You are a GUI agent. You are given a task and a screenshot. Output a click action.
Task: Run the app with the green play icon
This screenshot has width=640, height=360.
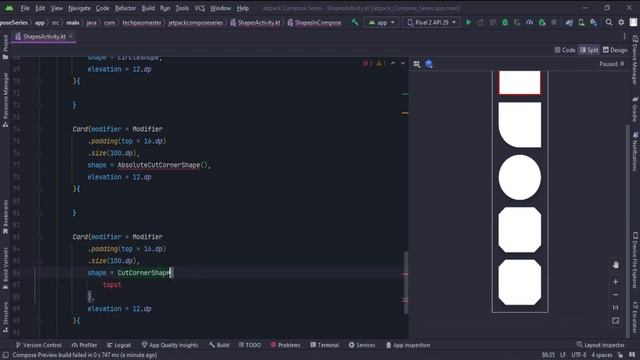[468, 22]
